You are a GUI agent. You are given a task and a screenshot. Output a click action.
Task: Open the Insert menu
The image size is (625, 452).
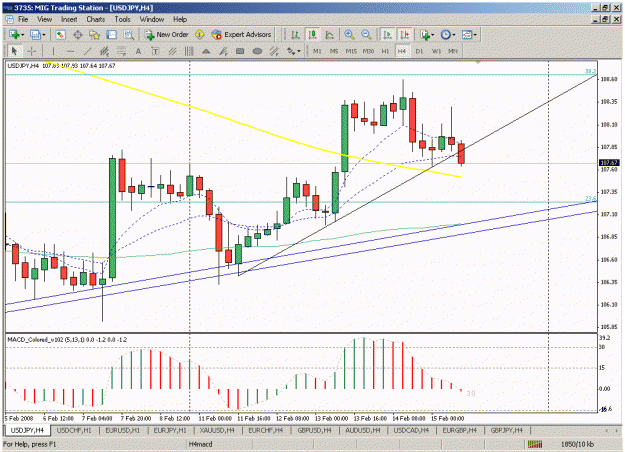[69, 20]
